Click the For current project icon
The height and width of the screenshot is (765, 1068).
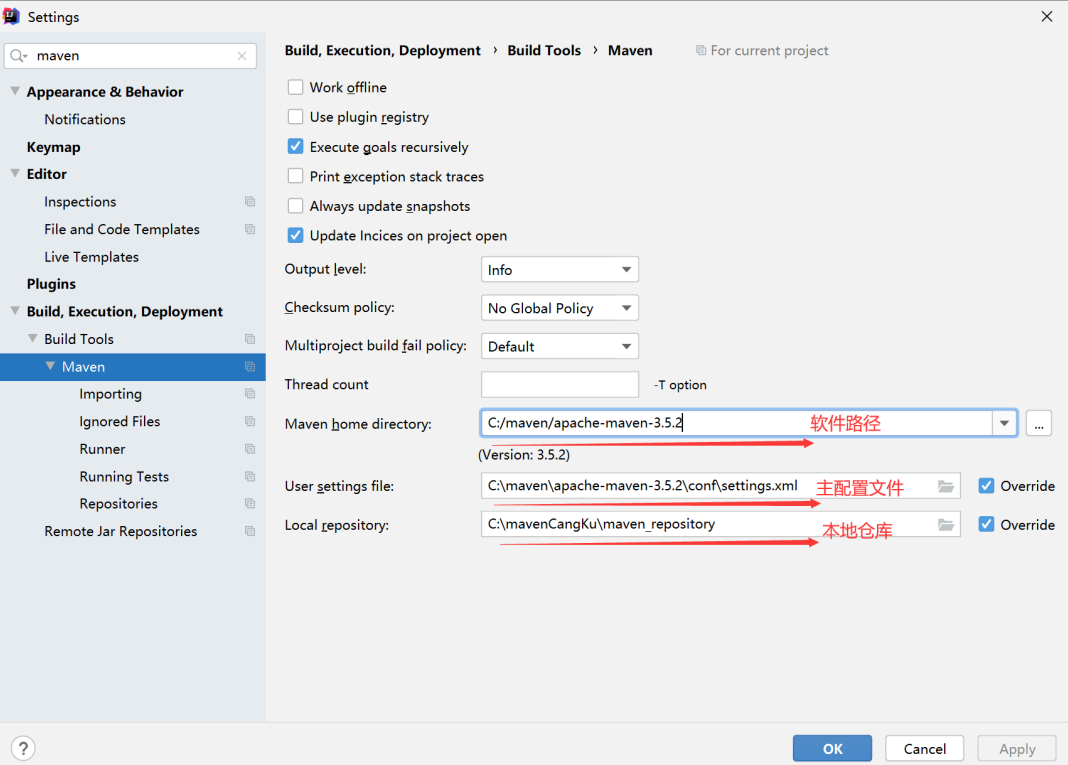point(700,50)
